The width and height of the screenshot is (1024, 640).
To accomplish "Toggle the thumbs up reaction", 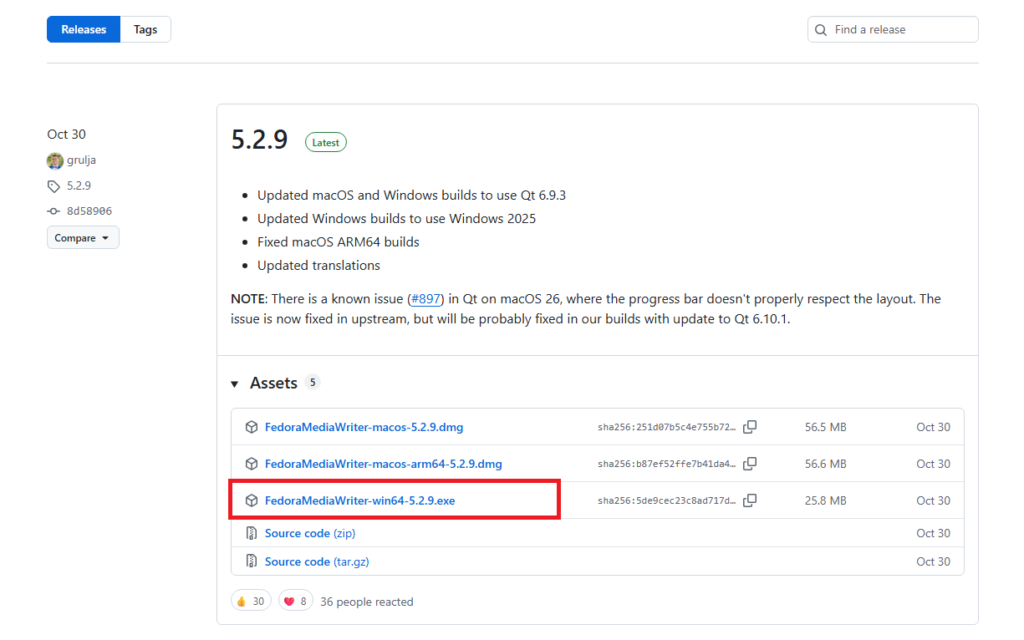I will pyautogui.click(x=250, y=601).
